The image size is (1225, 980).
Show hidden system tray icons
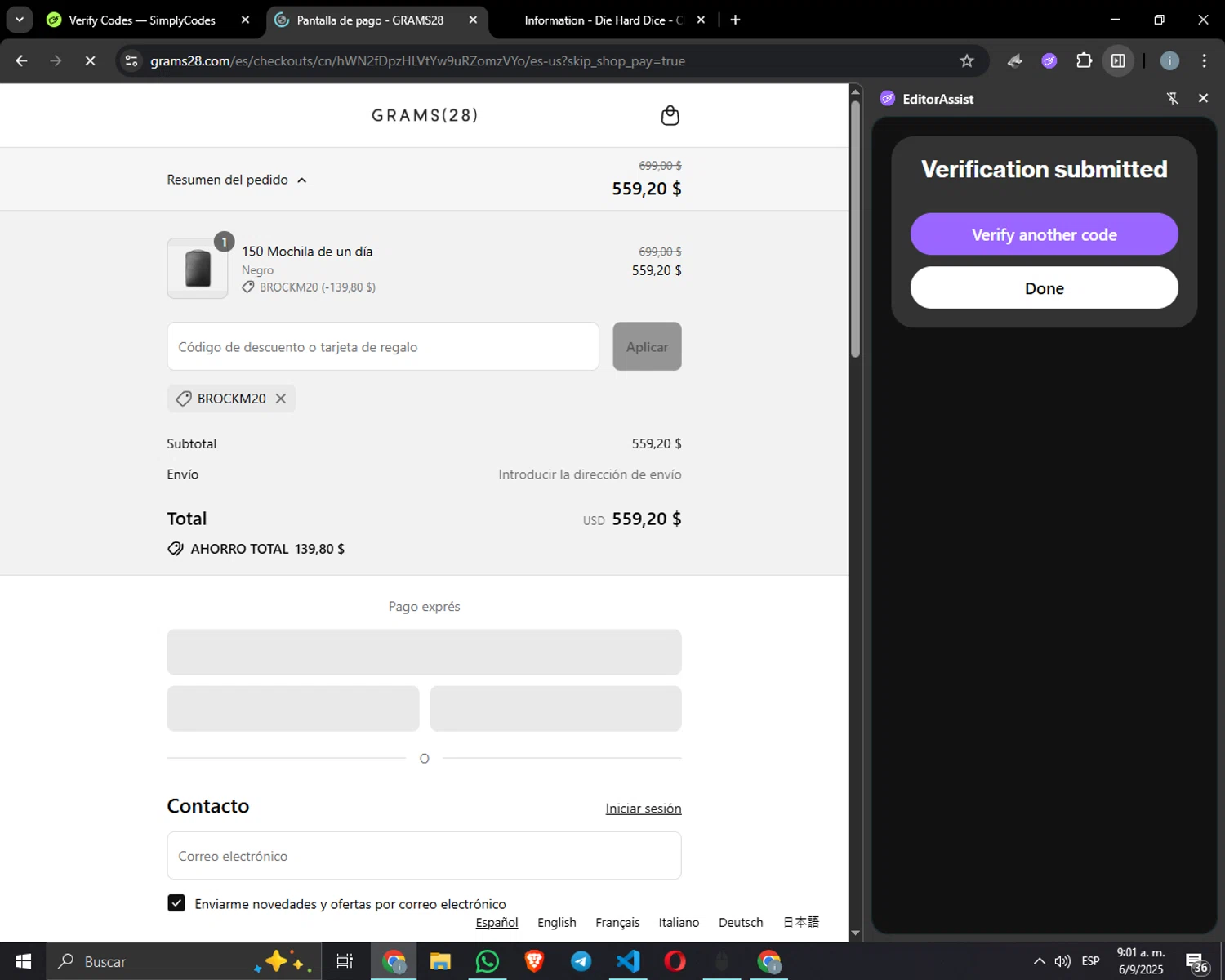tap(1039, 961)
